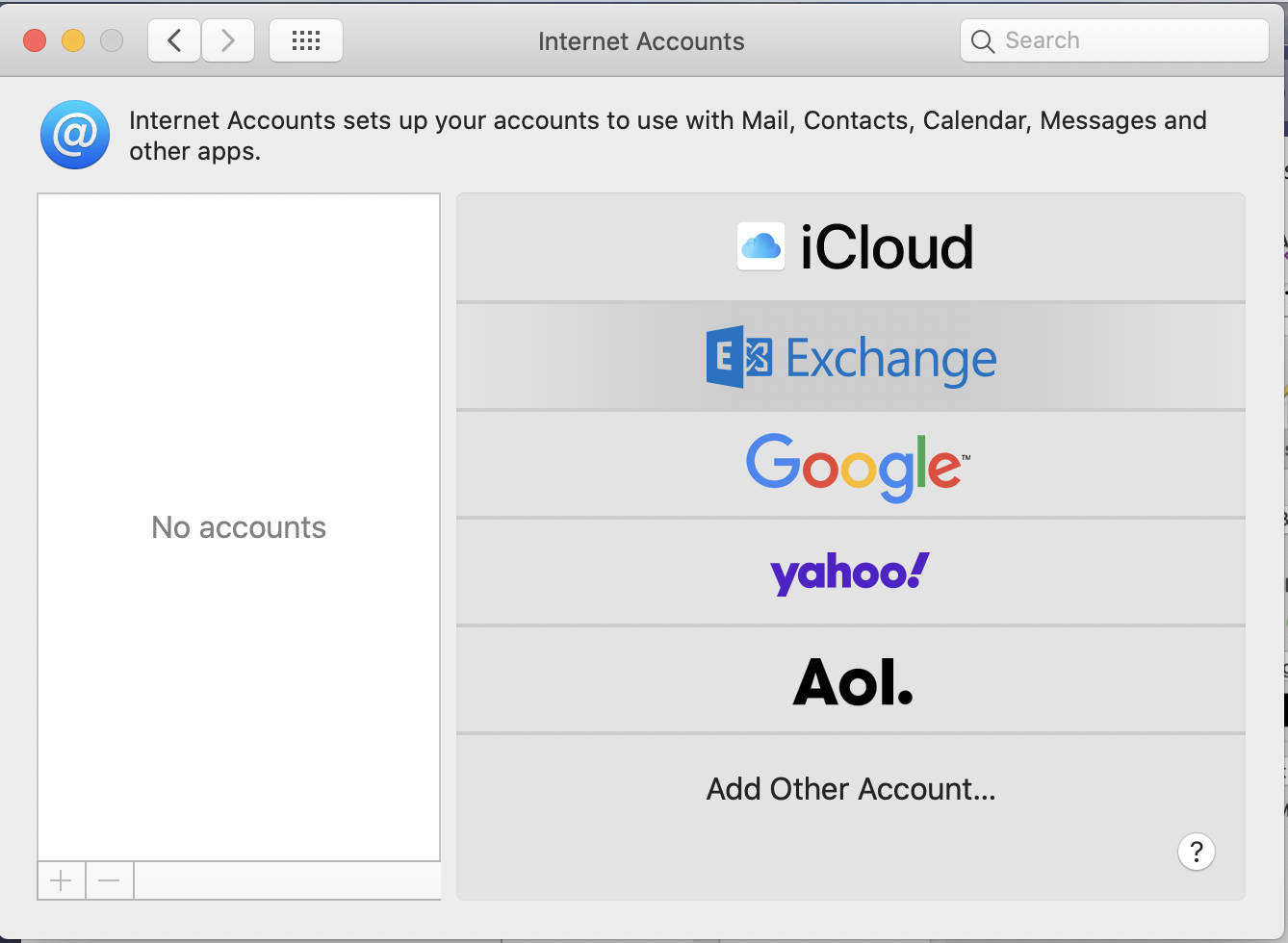The image size is (1288, 943).
Task: Choose Google as the account type
Action: tap(851, 466)
